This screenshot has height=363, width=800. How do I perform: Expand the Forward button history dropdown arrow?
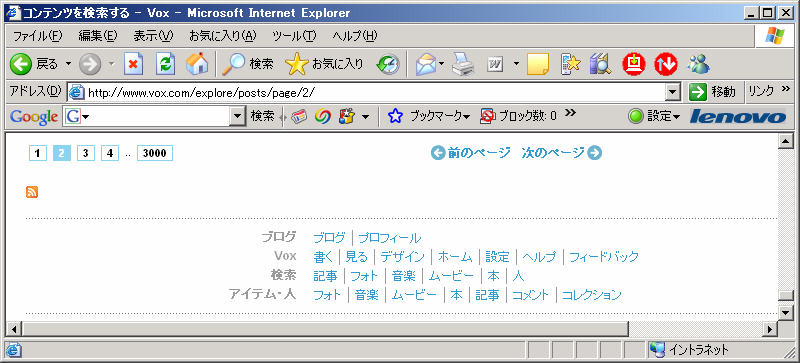(x=112, y=64)
